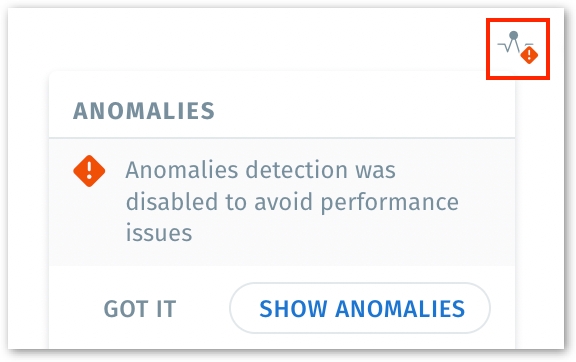Image resolution: width=576 pixels, height=362 pixels.
Task: Click the red-outlined anomalies toolbar icon
Action: (518, 48)
